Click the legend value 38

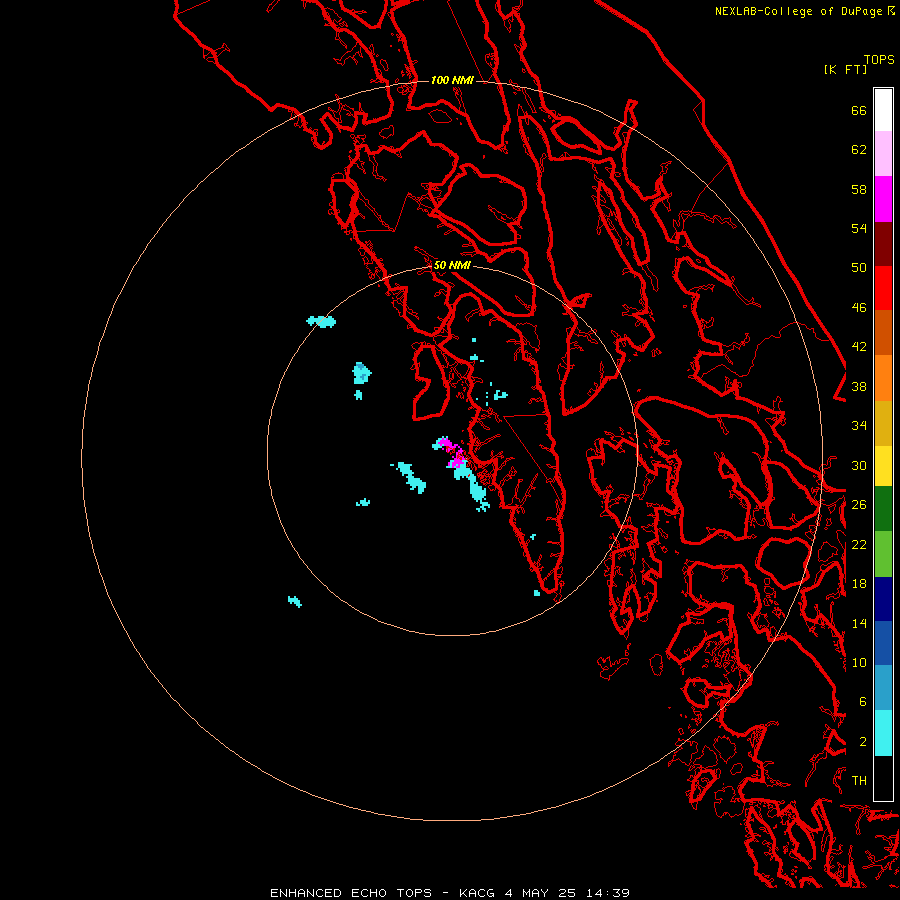(x=859, y=387)
